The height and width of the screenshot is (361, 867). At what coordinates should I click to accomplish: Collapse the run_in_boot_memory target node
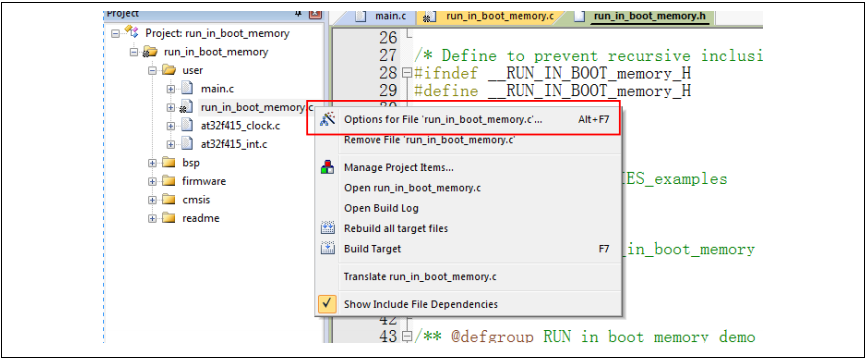[x=133, y=52]
